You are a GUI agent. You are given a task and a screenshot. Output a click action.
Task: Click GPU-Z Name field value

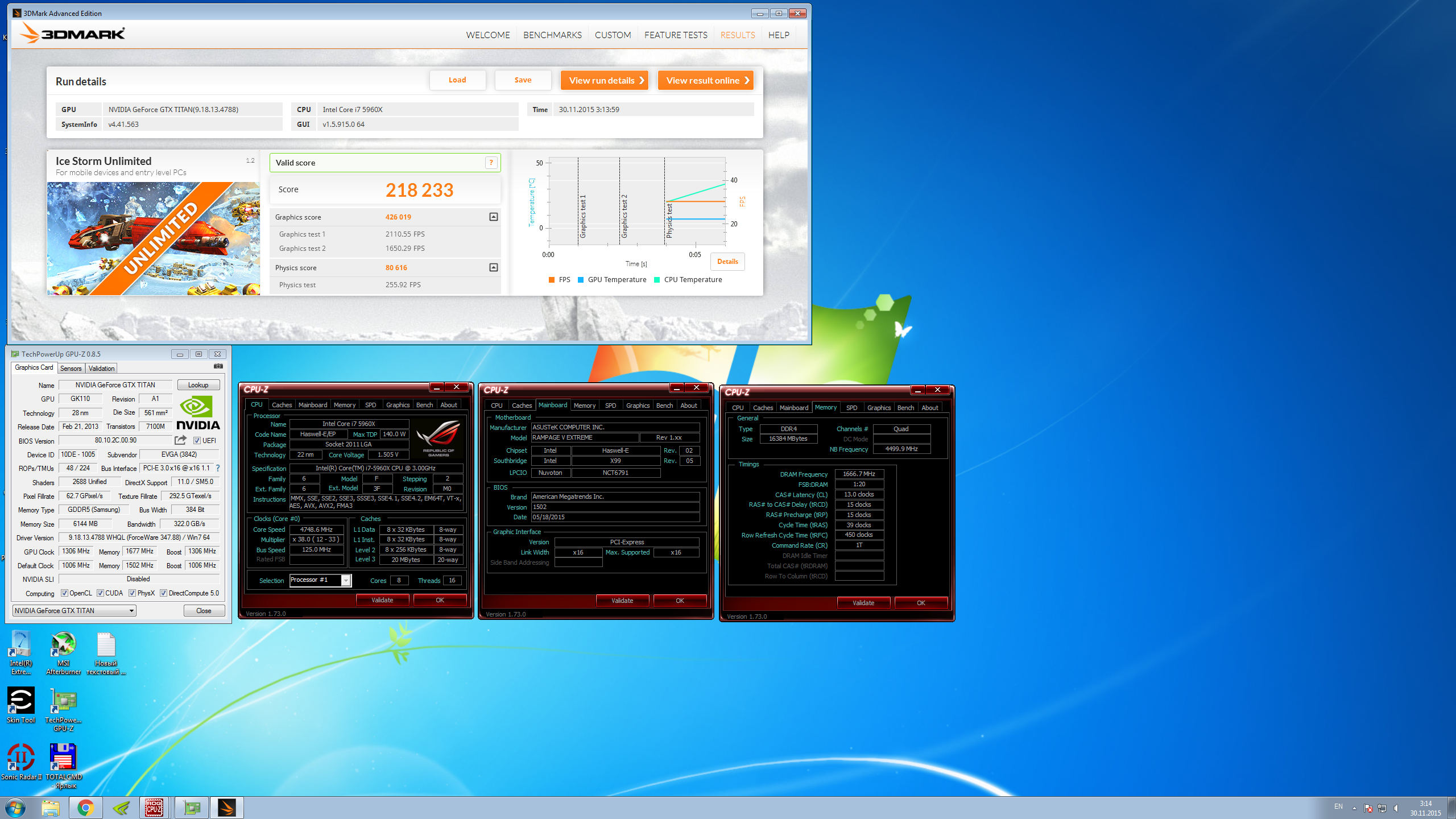pyautogui.click(x=115, y=385)
